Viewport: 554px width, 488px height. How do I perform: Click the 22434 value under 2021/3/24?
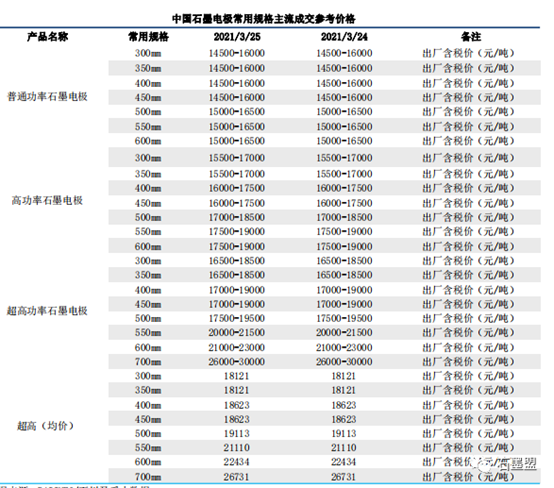click(x=344, y=462)
